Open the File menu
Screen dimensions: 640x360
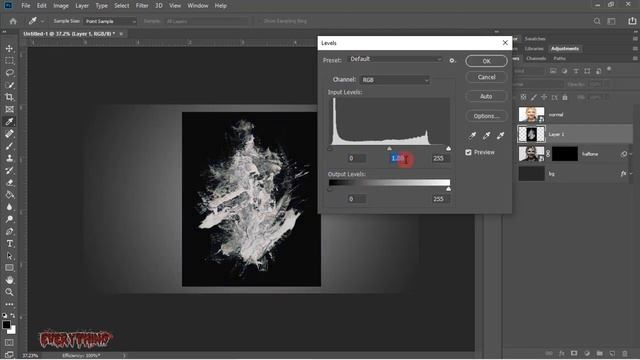tap(26, 6)
